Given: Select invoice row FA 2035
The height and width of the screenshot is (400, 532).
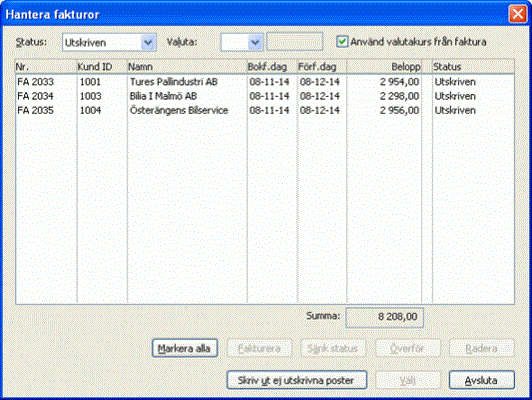Looking at the screenshot, I should tap(265, 110).
